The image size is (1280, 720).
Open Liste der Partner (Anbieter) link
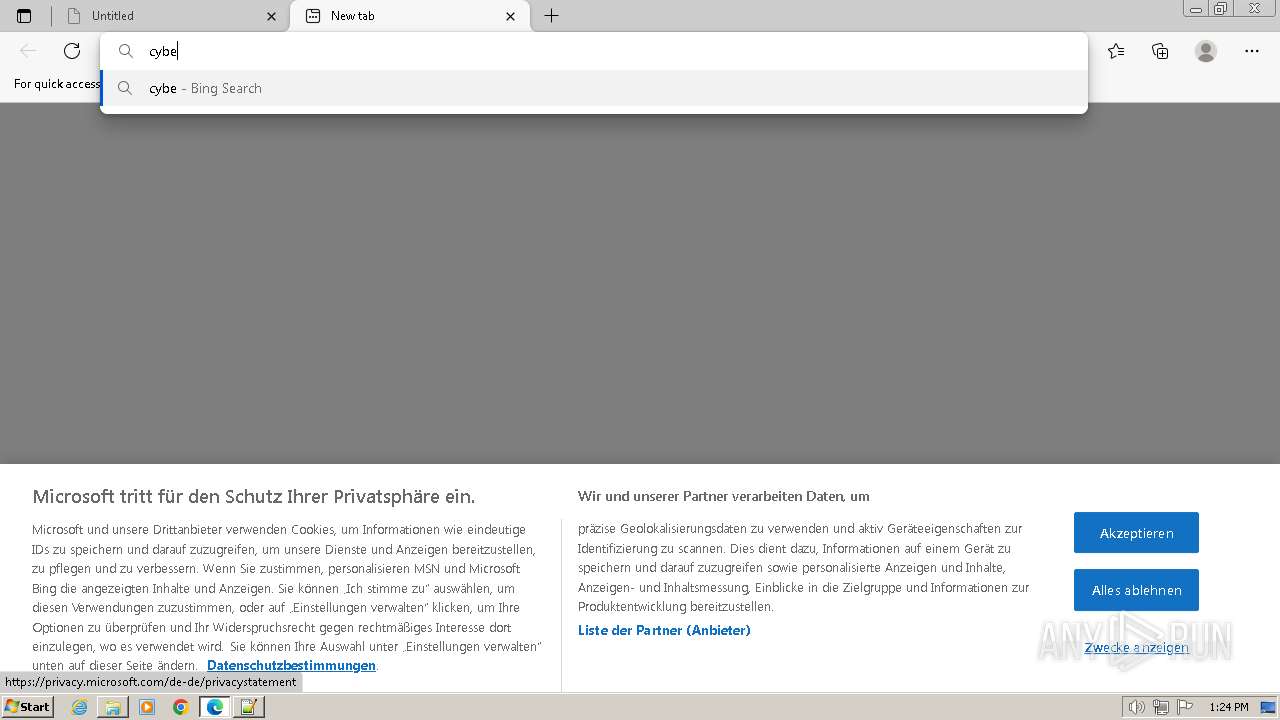click(664, 630)
